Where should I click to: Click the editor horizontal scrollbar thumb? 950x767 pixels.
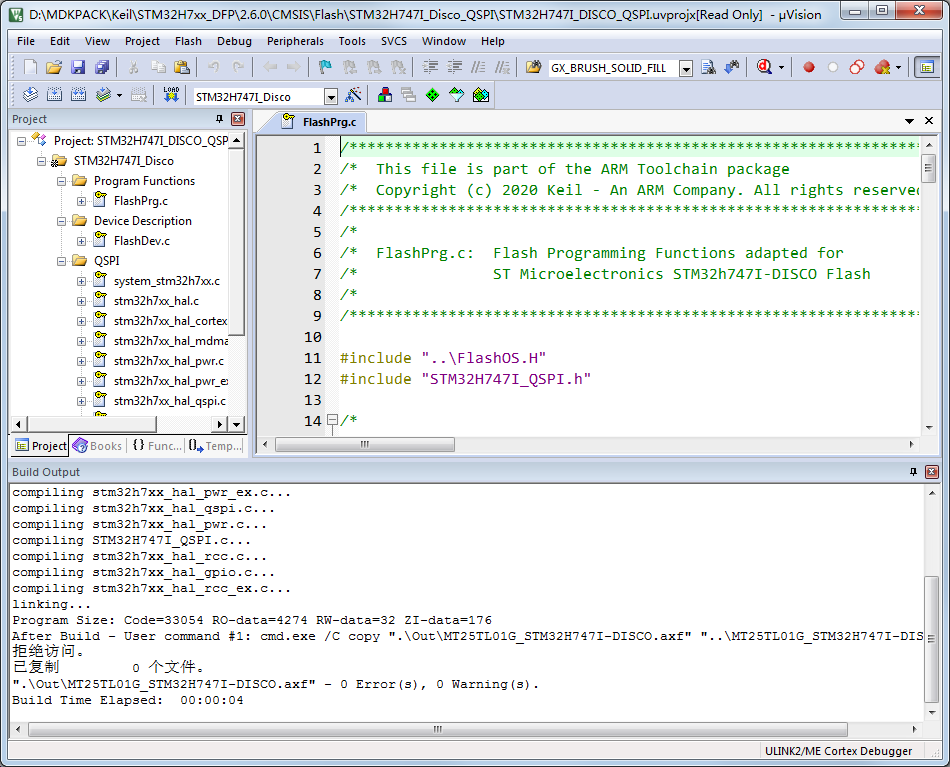(x=365, y=445)
